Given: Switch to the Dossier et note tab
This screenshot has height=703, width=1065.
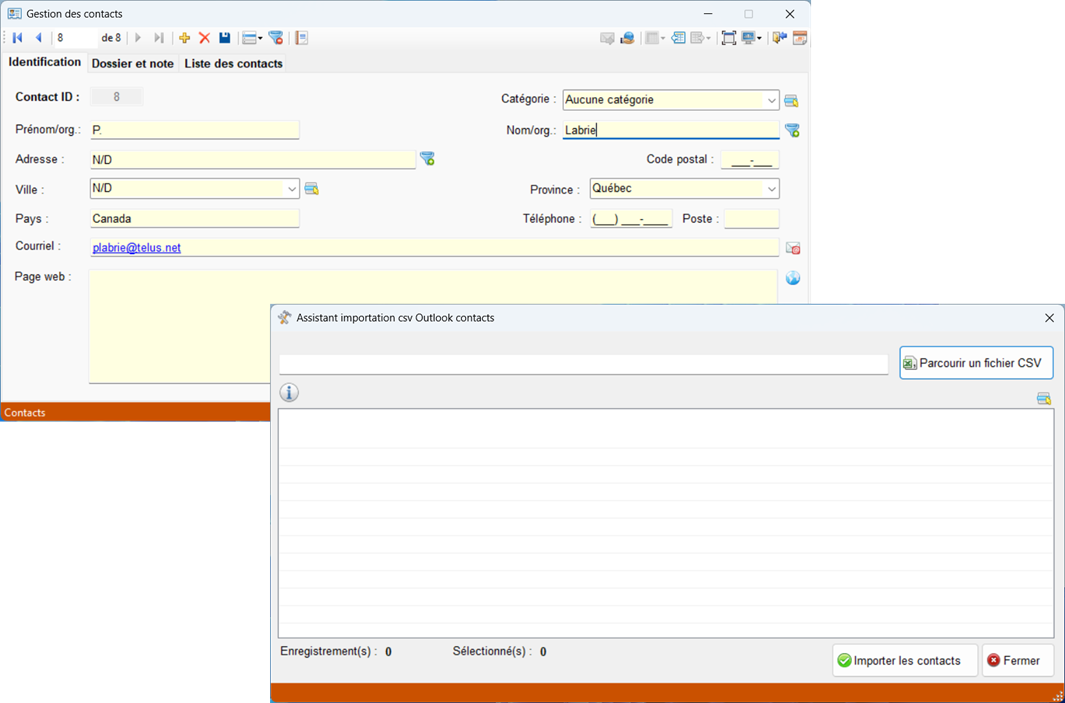Looking at the screenshot, I should click(x=132, y=63).
